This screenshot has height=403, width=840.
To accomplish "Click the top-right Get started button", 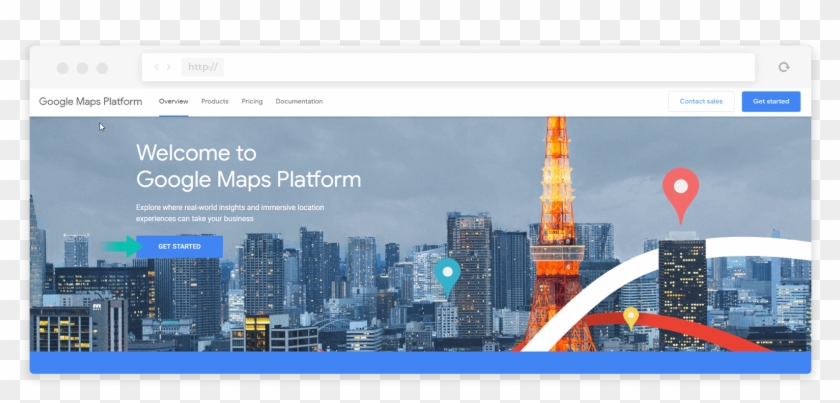I will [771, 101].
